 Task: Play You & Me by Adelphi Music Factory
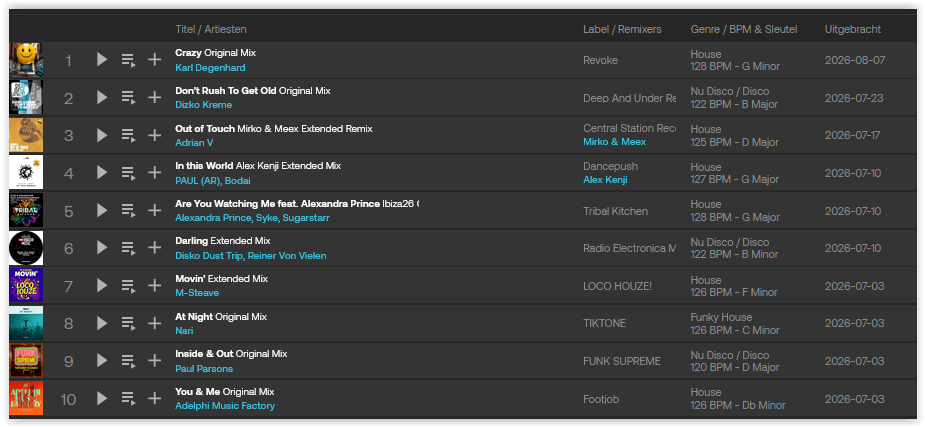pos(102,399)
